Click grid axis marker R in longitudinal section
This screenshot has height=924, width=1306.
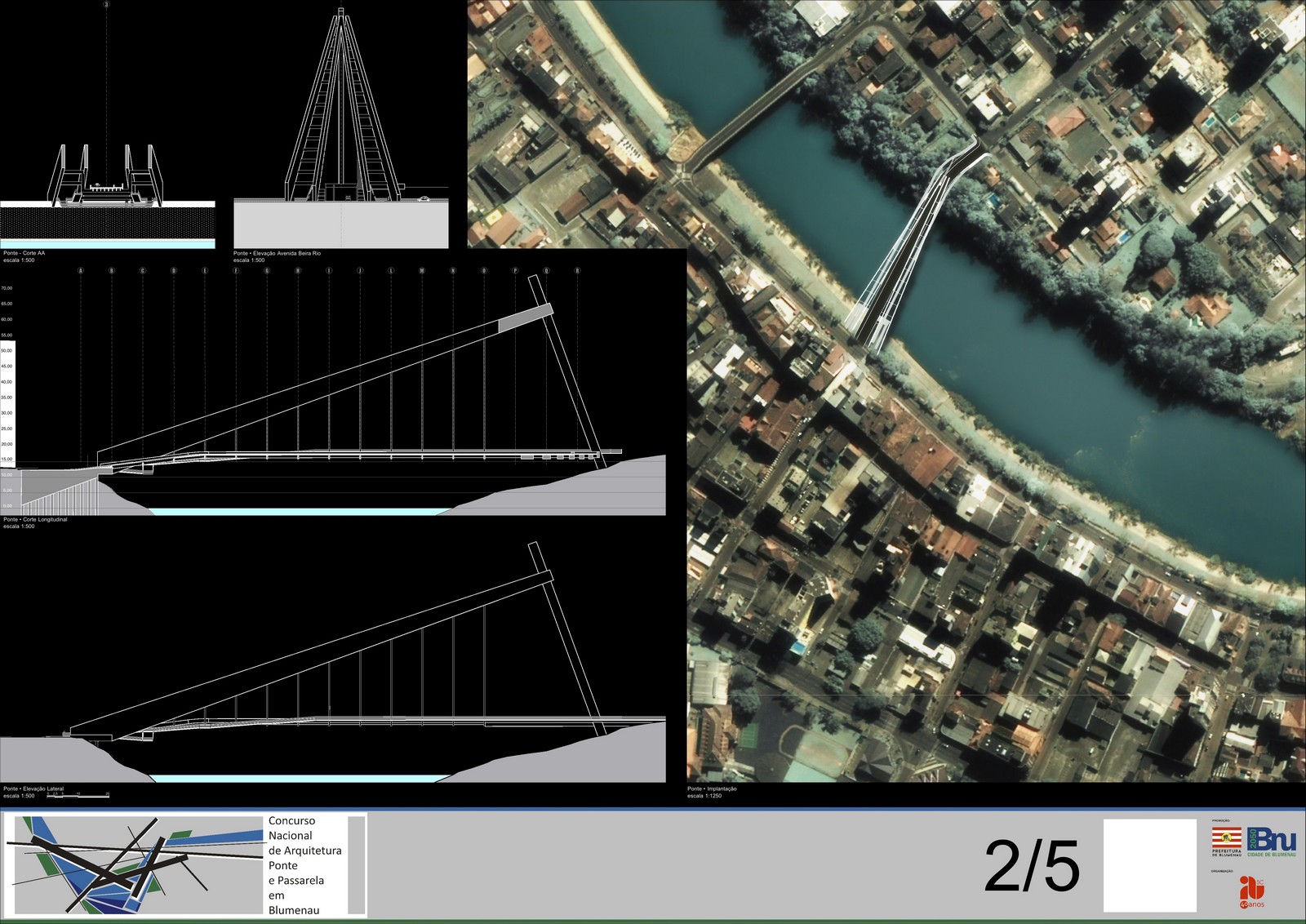pos(577,271)
